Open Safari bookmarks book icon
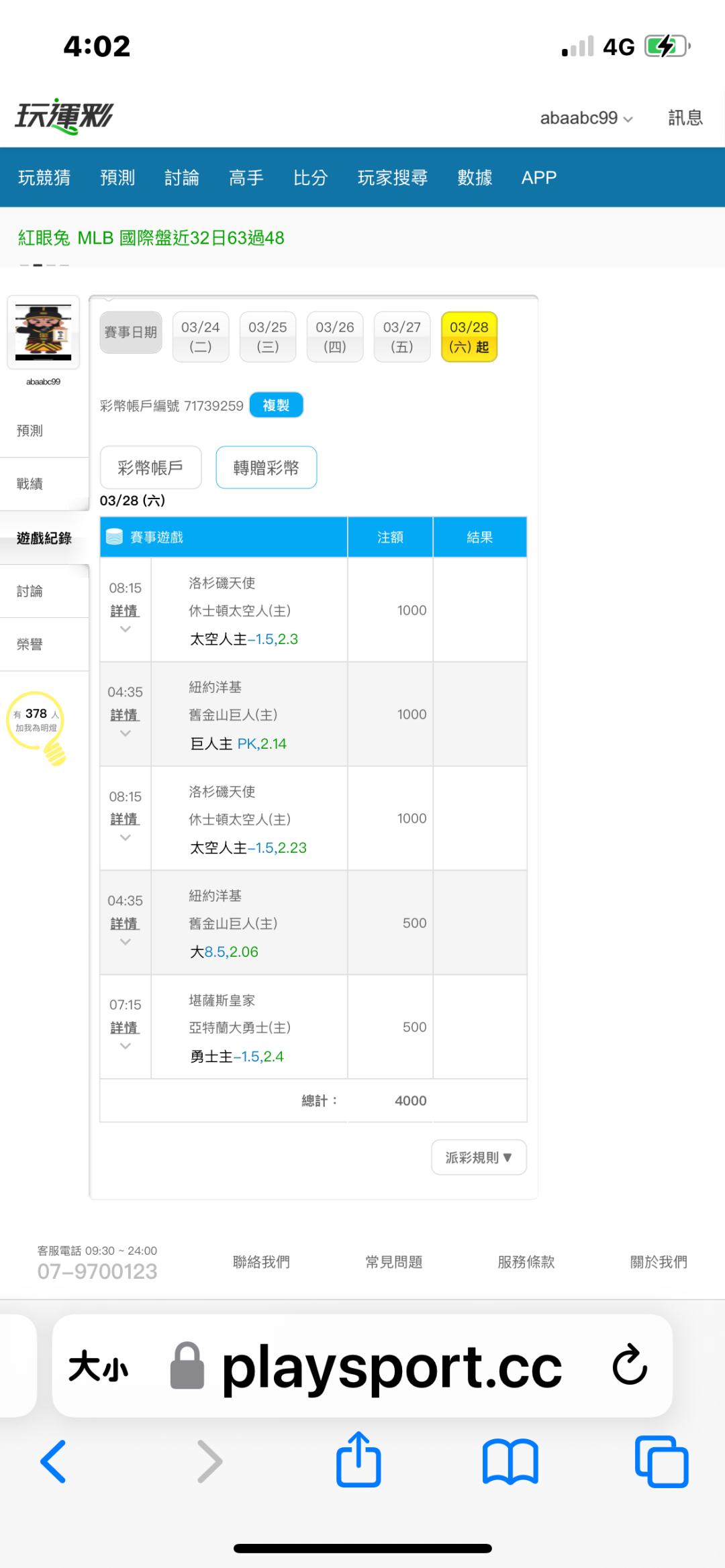This screenshot has height=1568, width=725. click(x=510, y=1461)
